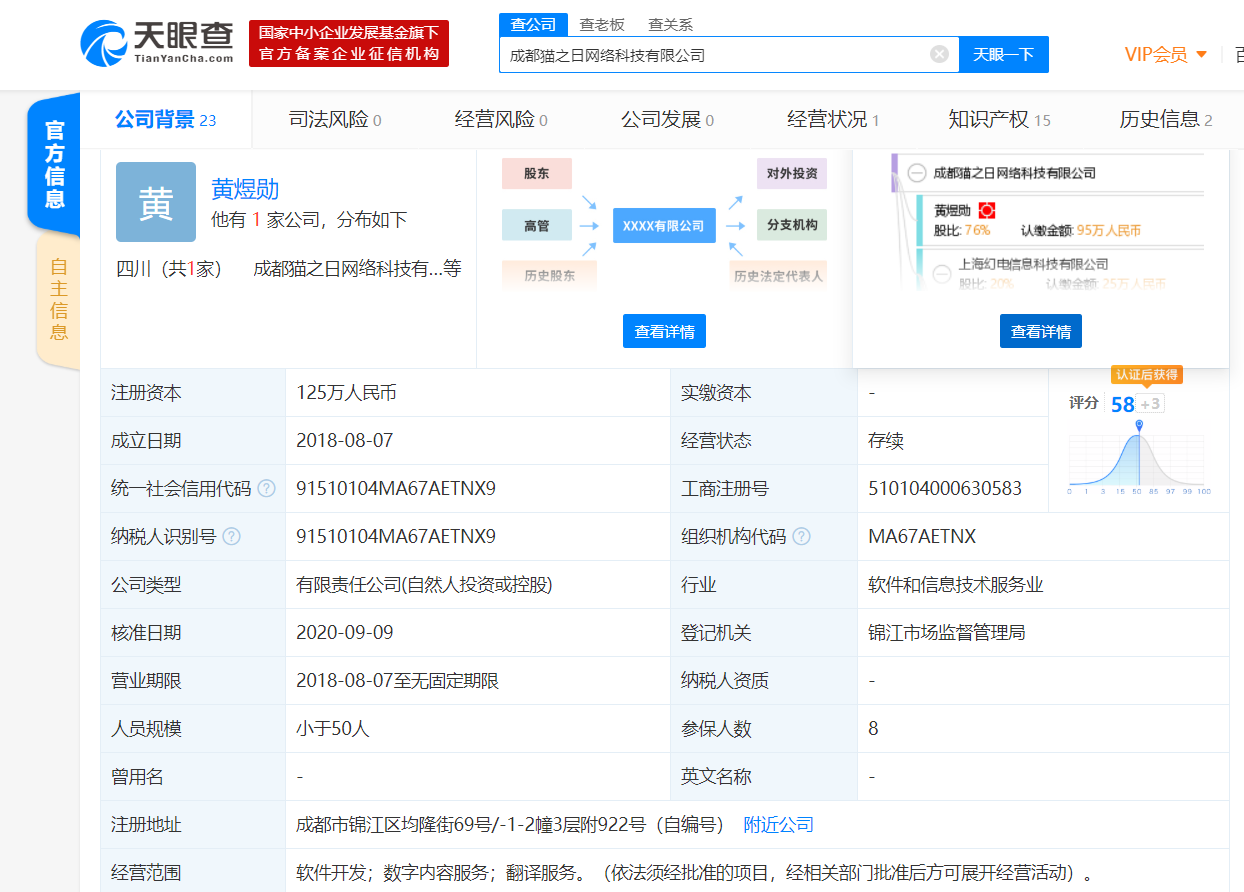Select registration authority 锦江市场监督管理局
1244x892 pixels.
(x=947, y=633)
